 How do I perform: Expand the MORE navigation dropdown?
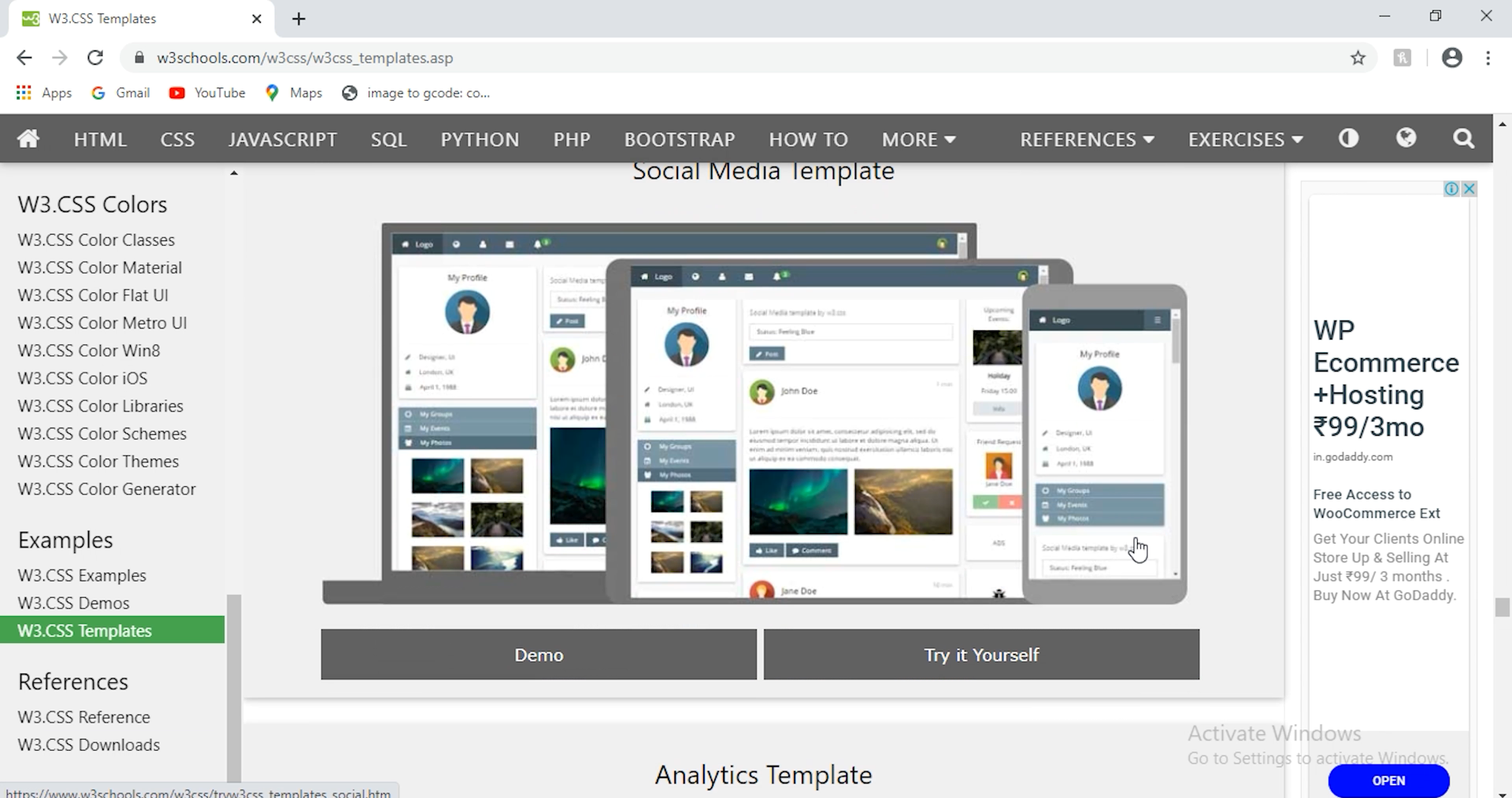click(x=918, y=139)
